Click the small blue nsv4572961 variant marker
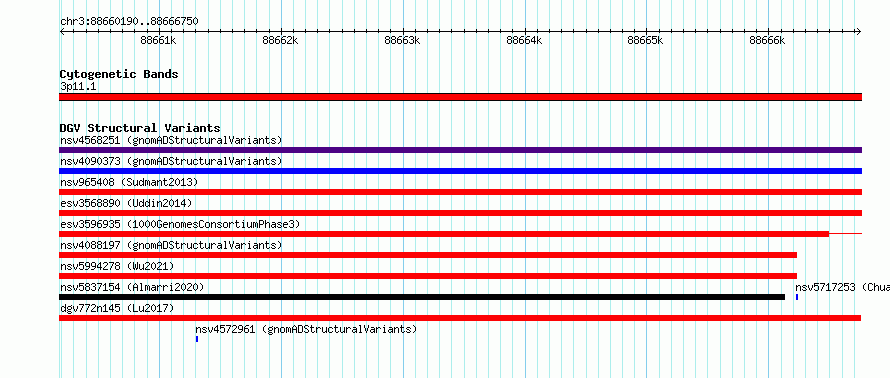 [x=197, y=339]
